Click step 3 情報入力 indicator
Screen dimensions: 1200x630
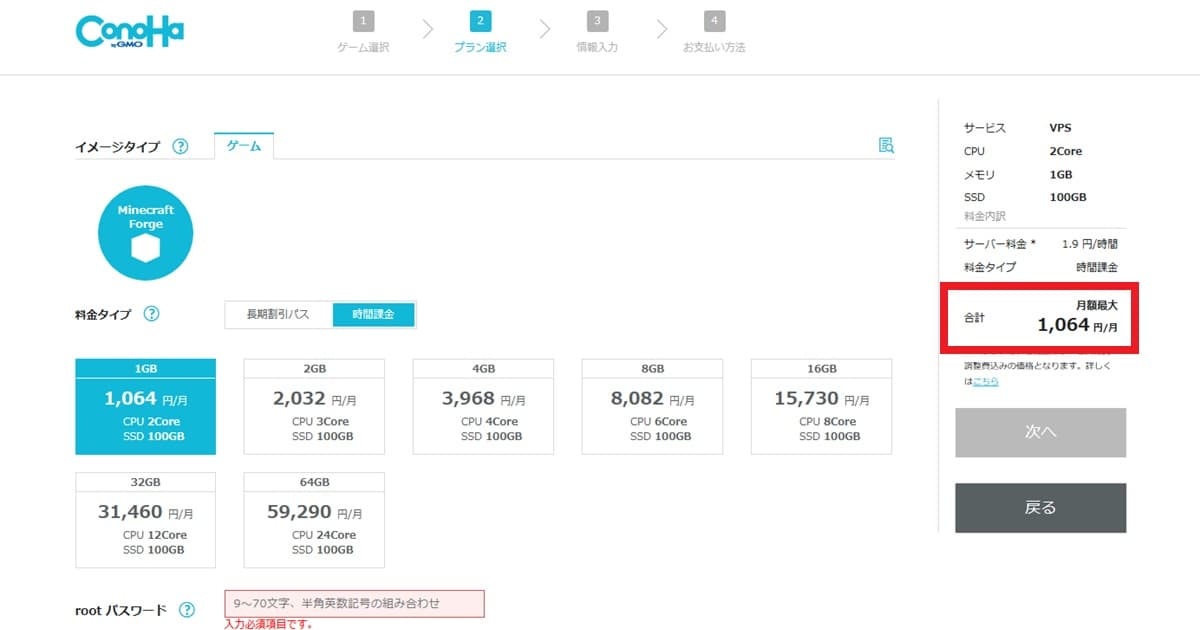coord(597,32)
